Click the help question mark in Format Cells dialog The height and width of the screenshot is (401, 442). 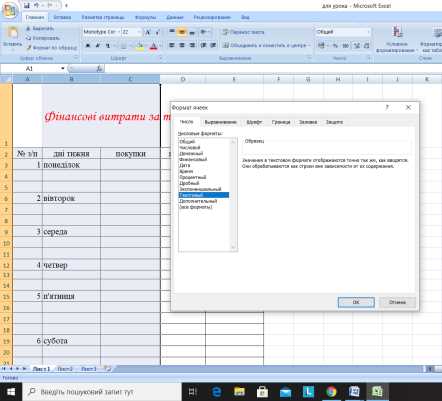(387, 107)
